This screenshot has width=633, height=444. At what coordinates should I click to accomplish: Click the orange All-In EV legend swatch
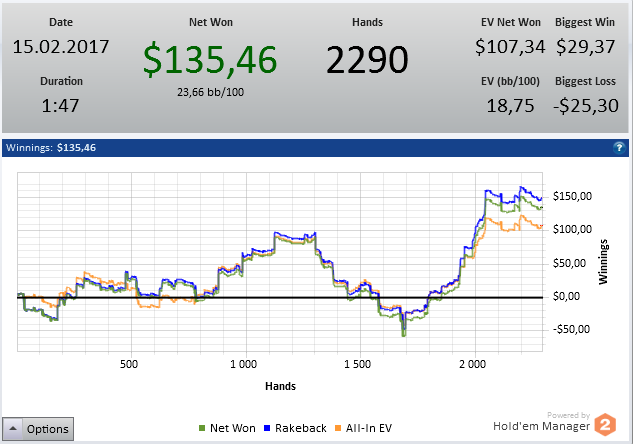[338, 428]
